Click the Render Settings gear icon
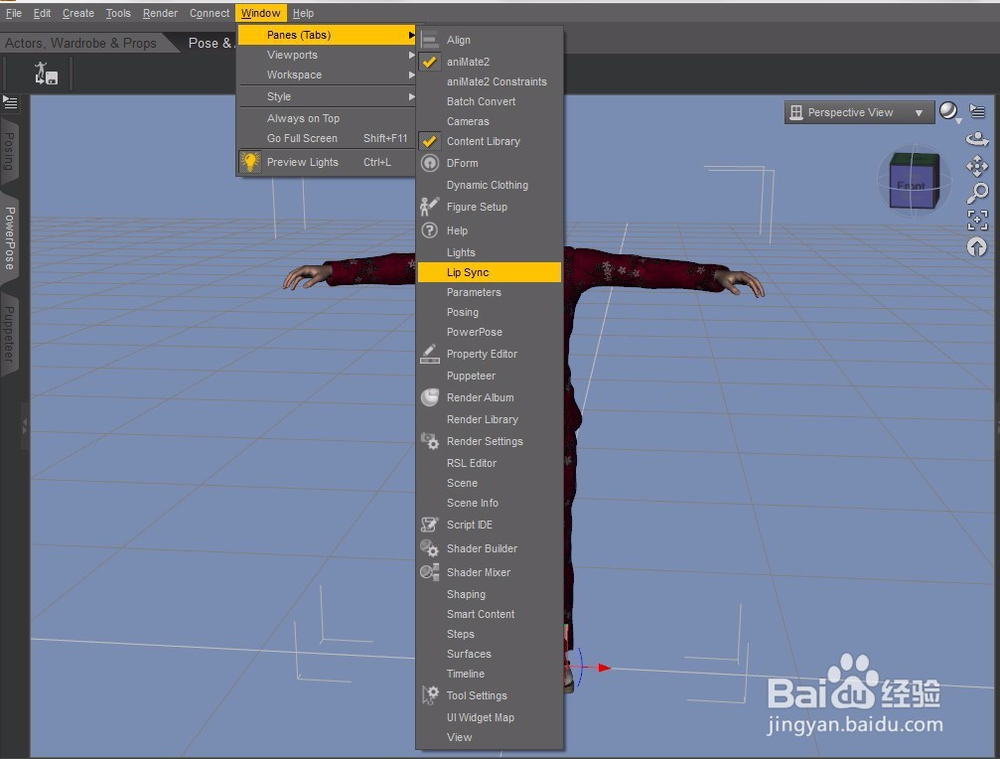The height and width of the screenshot is (759, 1000). pos(430,441)
